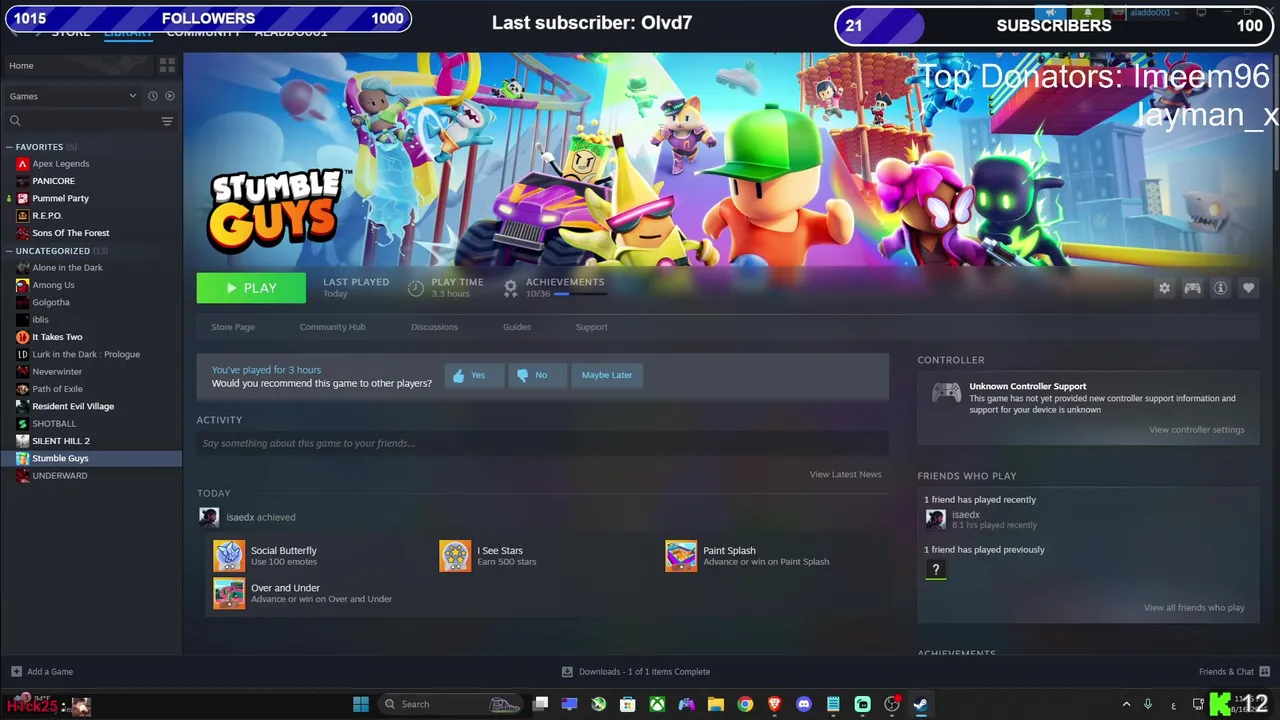Open the Support tab

pyautogui.click(x=591, y=327)
